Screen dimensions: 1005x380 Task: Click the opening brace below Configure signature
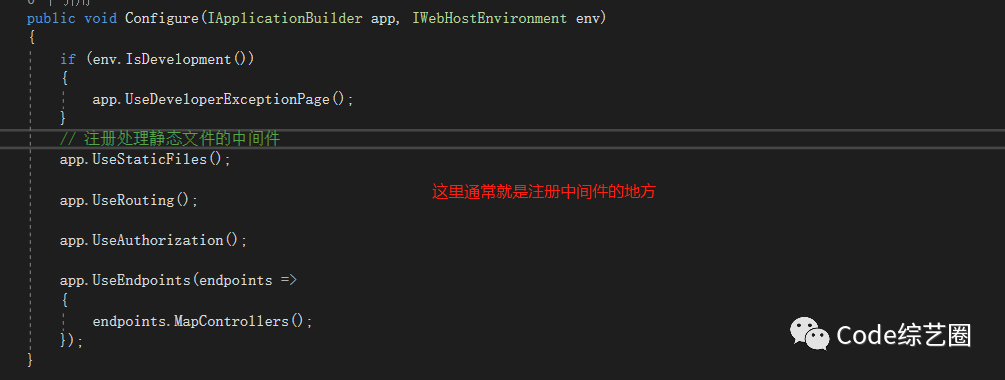point(31,38)
